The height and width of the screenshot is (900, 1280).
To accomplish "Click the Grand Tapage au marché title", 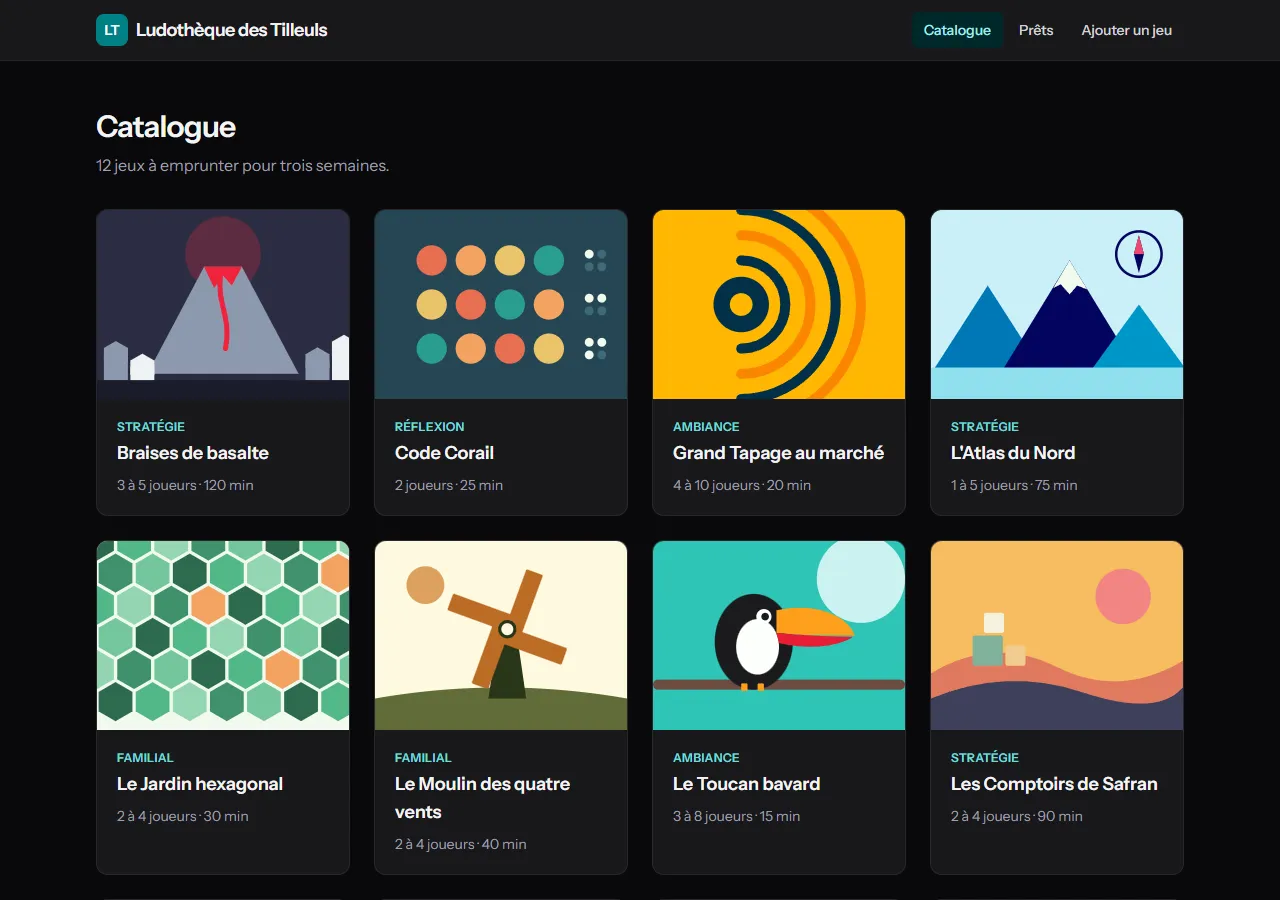I will coord(778,453).
